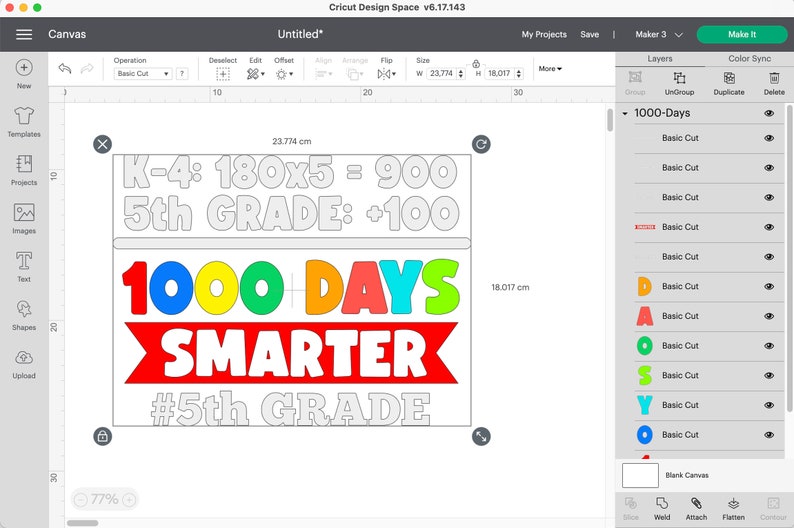Expand the More toolbar menu
Image resolution: width=794 pixels, height=528 pixels.
pyautogui.click(x=550, y=68)
